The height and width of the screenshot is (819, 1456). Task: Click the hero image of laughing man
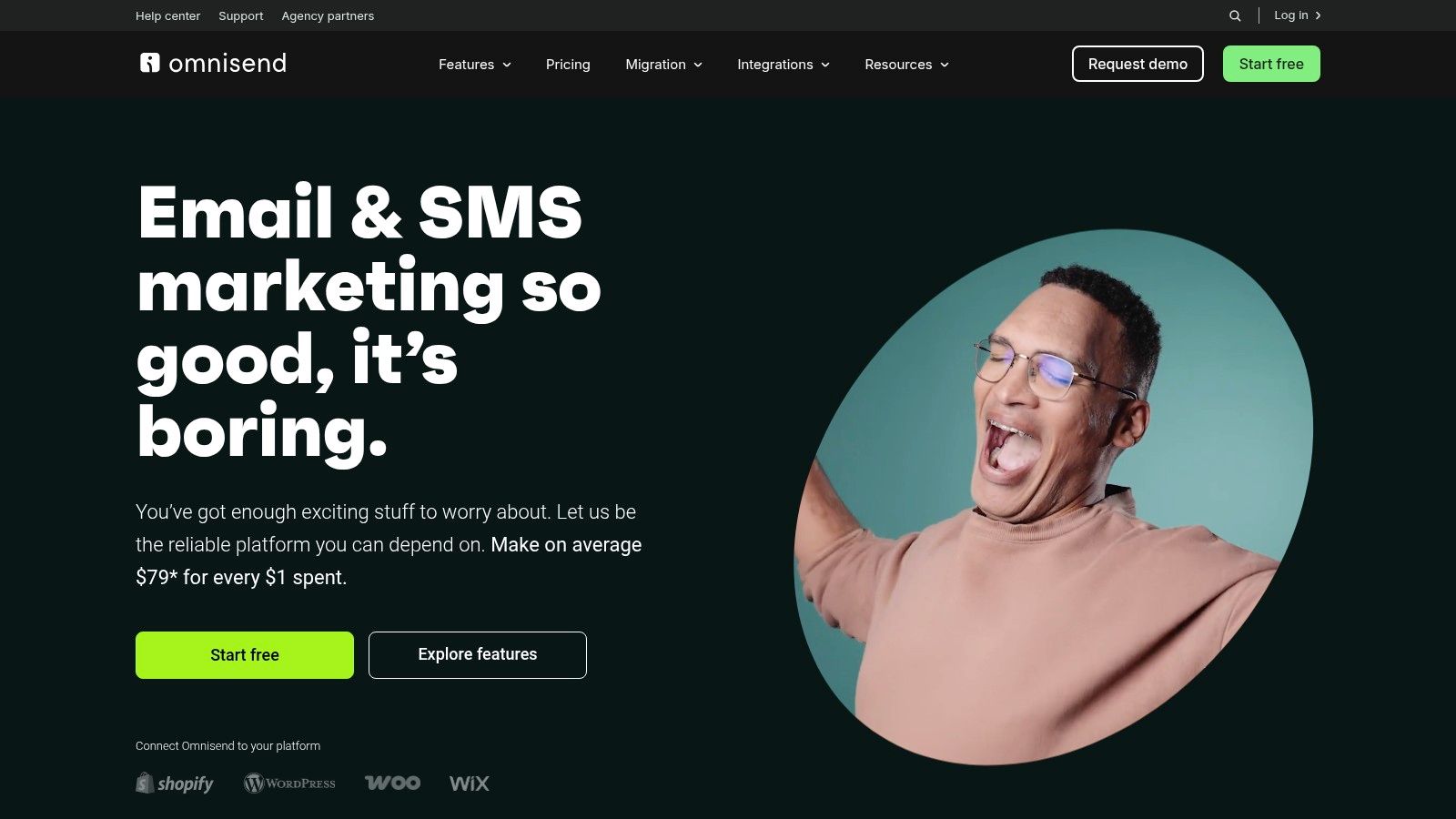[1054, 497]
